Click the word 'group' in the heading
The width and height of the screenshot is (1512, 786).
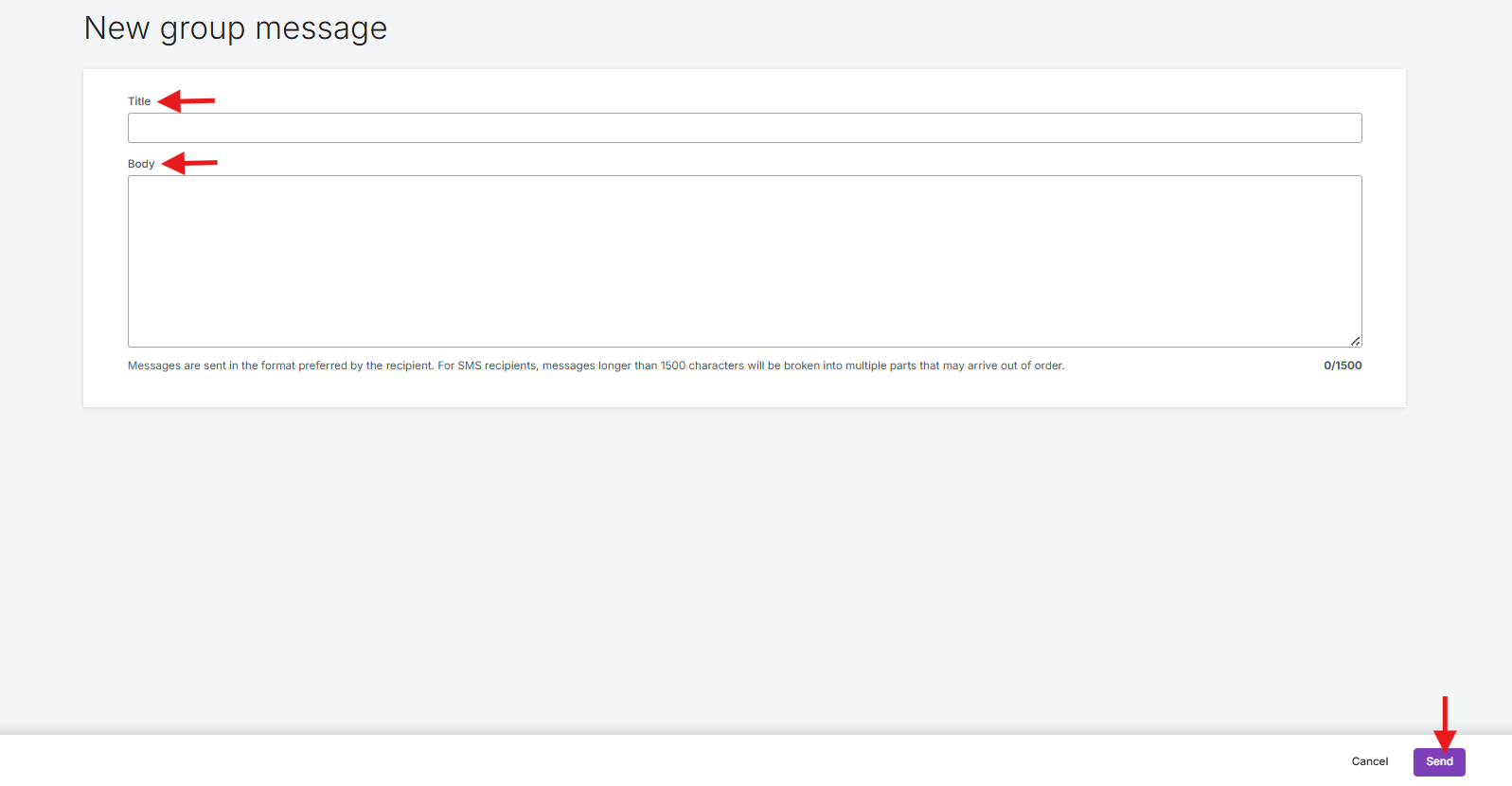203,29
